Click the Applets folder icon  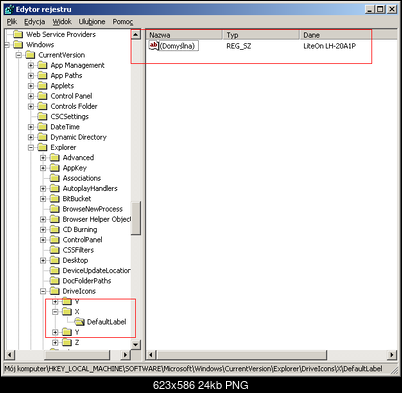(x=42, y=86)
